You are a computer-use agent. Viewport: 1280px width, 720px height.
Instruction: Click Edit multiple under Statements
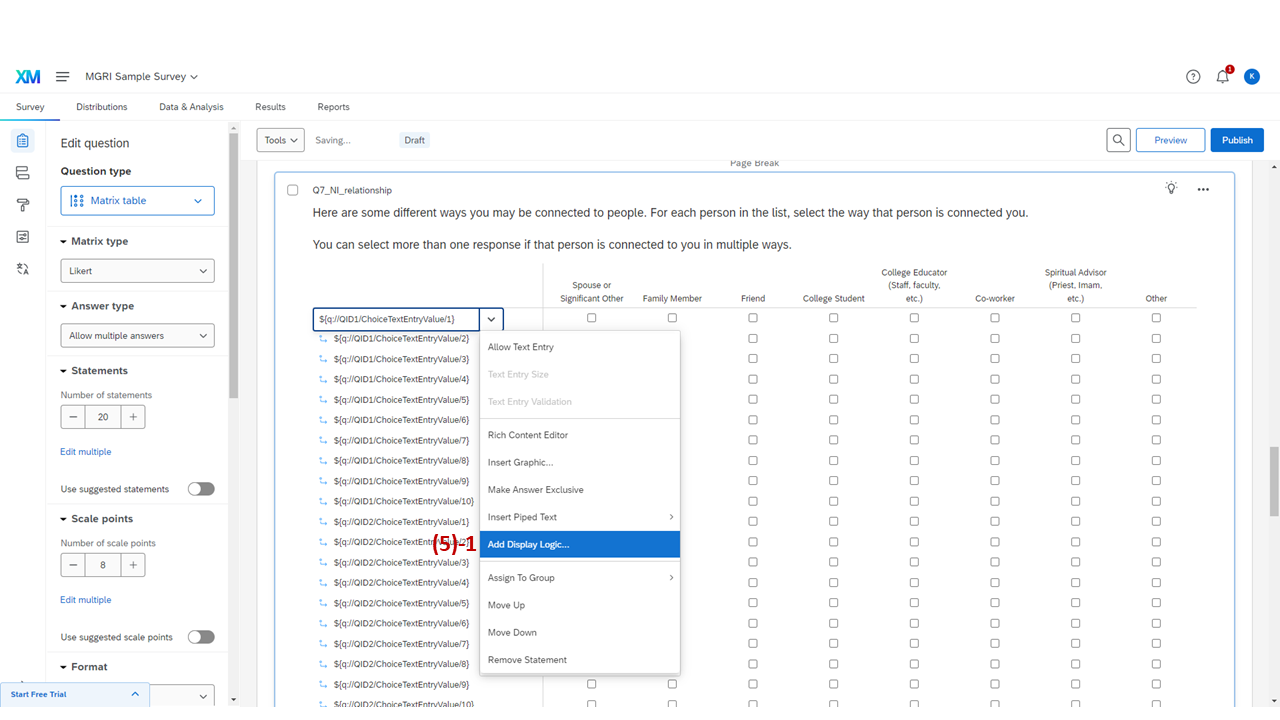coord(85,451)
